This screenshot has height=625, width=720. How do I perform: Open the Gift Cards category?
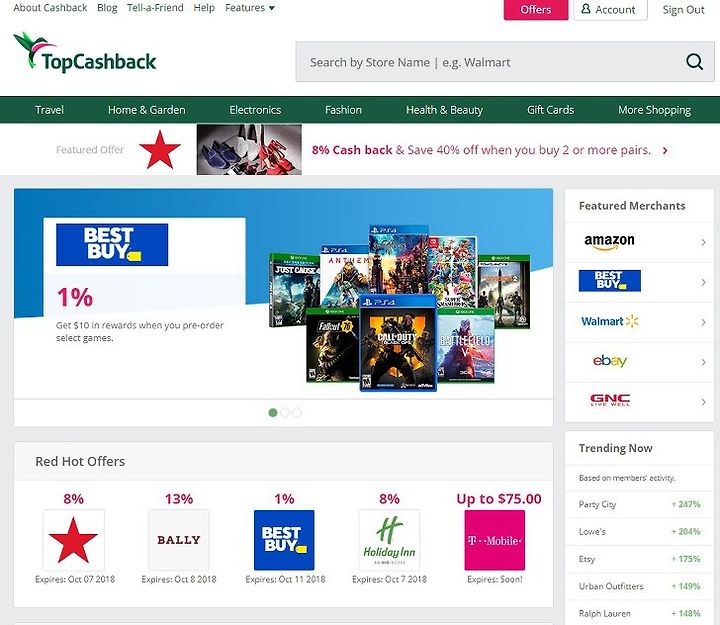pyautogui.click(x=550, y=110)
